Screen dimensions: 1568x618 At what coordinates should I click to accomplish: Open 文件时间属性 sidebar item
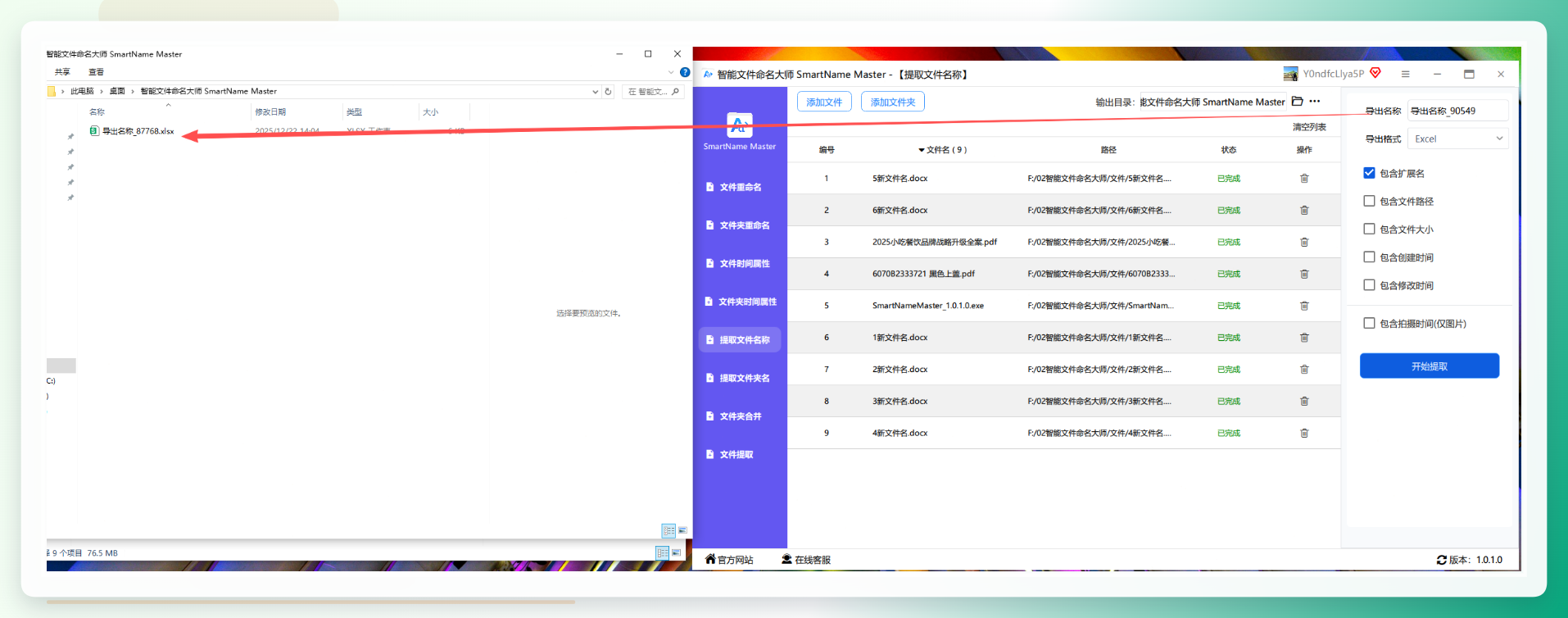pos(740,264)
